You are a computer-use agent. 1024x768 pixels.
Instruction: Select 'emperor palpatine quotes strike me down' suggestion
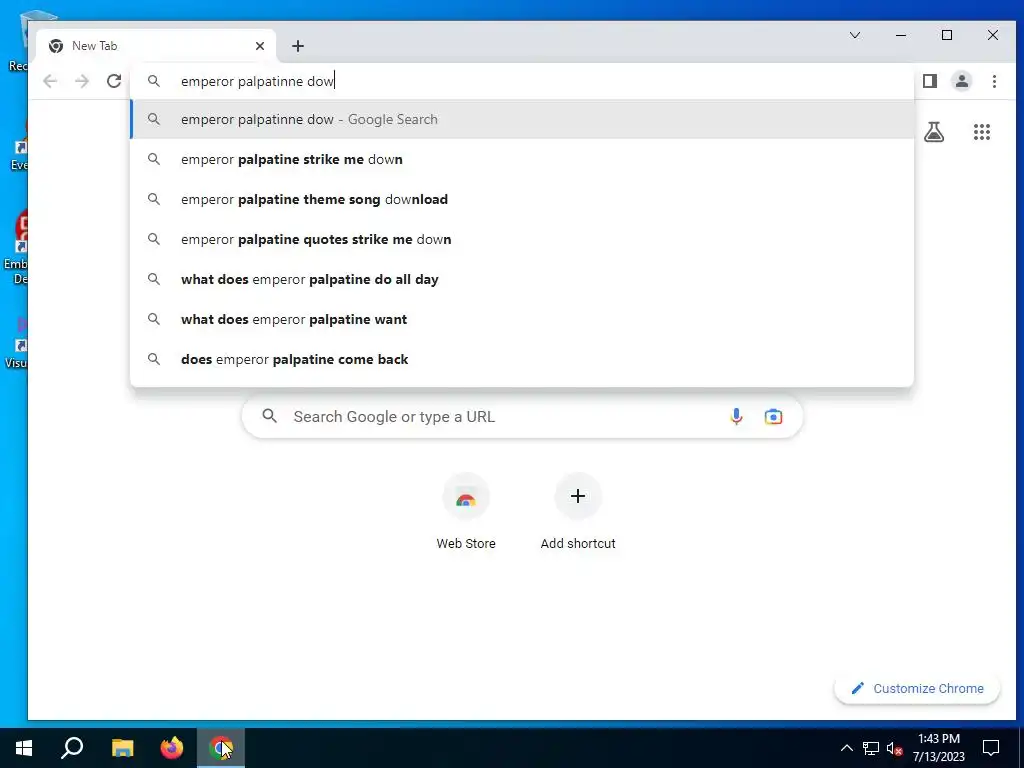(x=522, y=239)
